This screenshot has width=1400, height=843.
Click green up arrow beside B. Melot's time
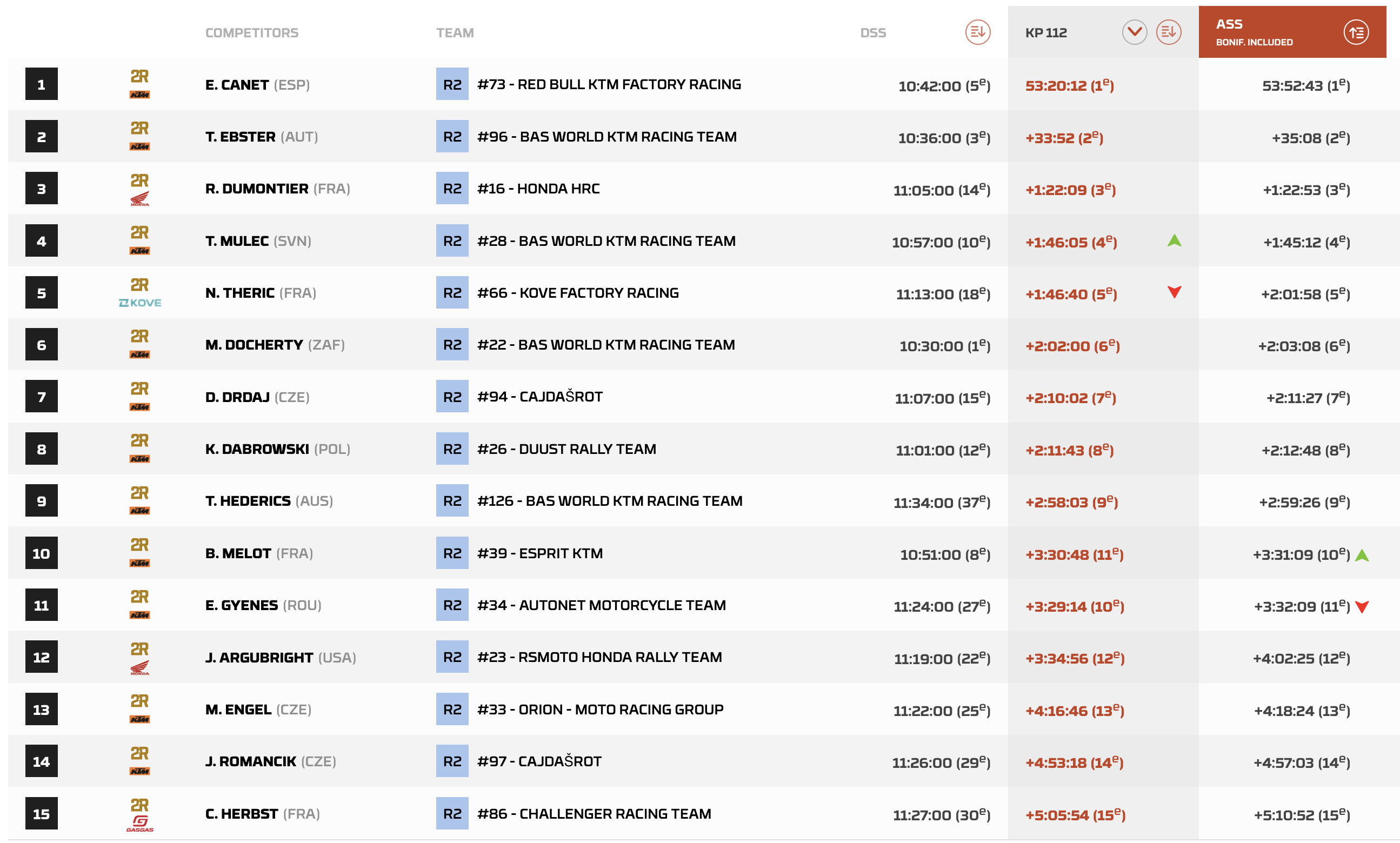tap(1362, 555)
